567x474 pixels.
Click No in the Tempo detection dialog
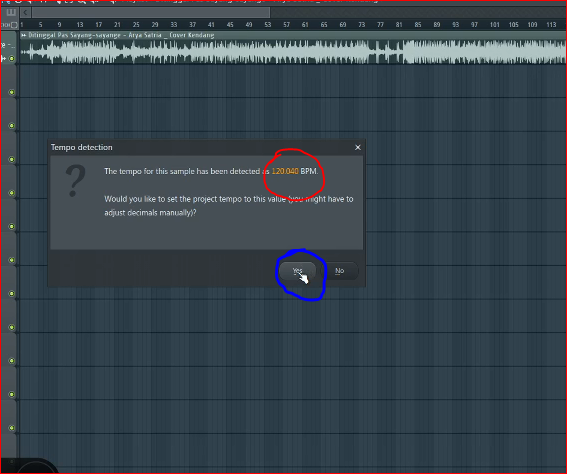coord(339,271)
